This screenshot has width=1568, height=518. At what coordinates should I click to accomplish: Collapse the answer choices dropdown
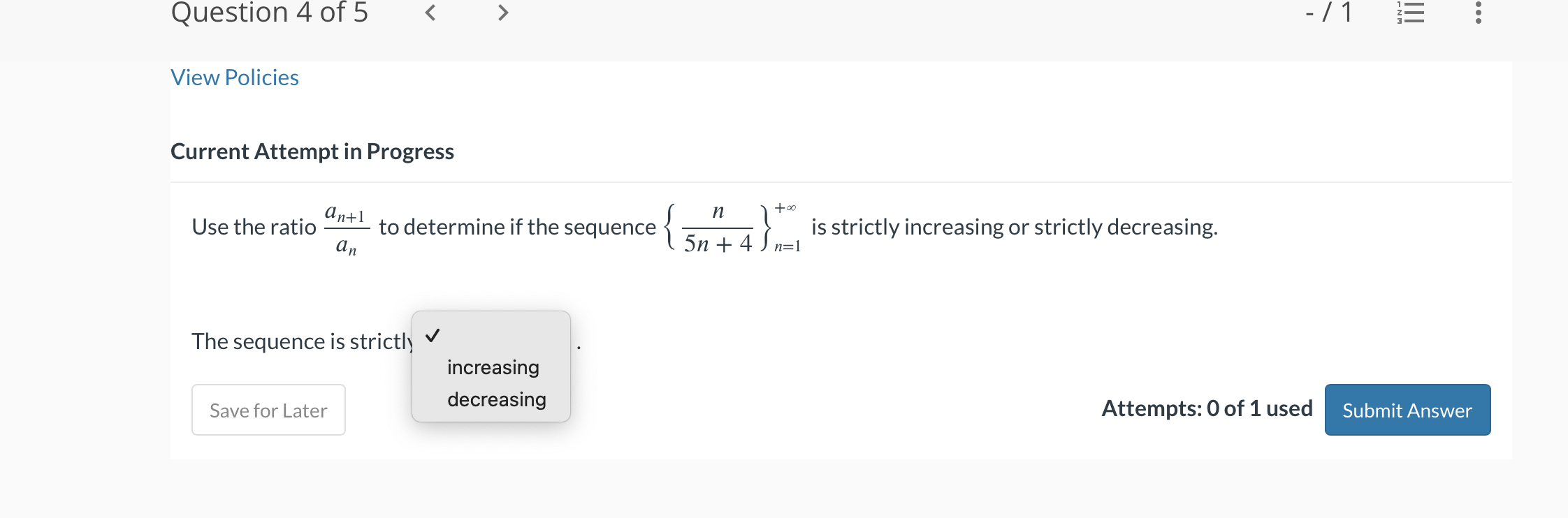[x=491, y=336]
